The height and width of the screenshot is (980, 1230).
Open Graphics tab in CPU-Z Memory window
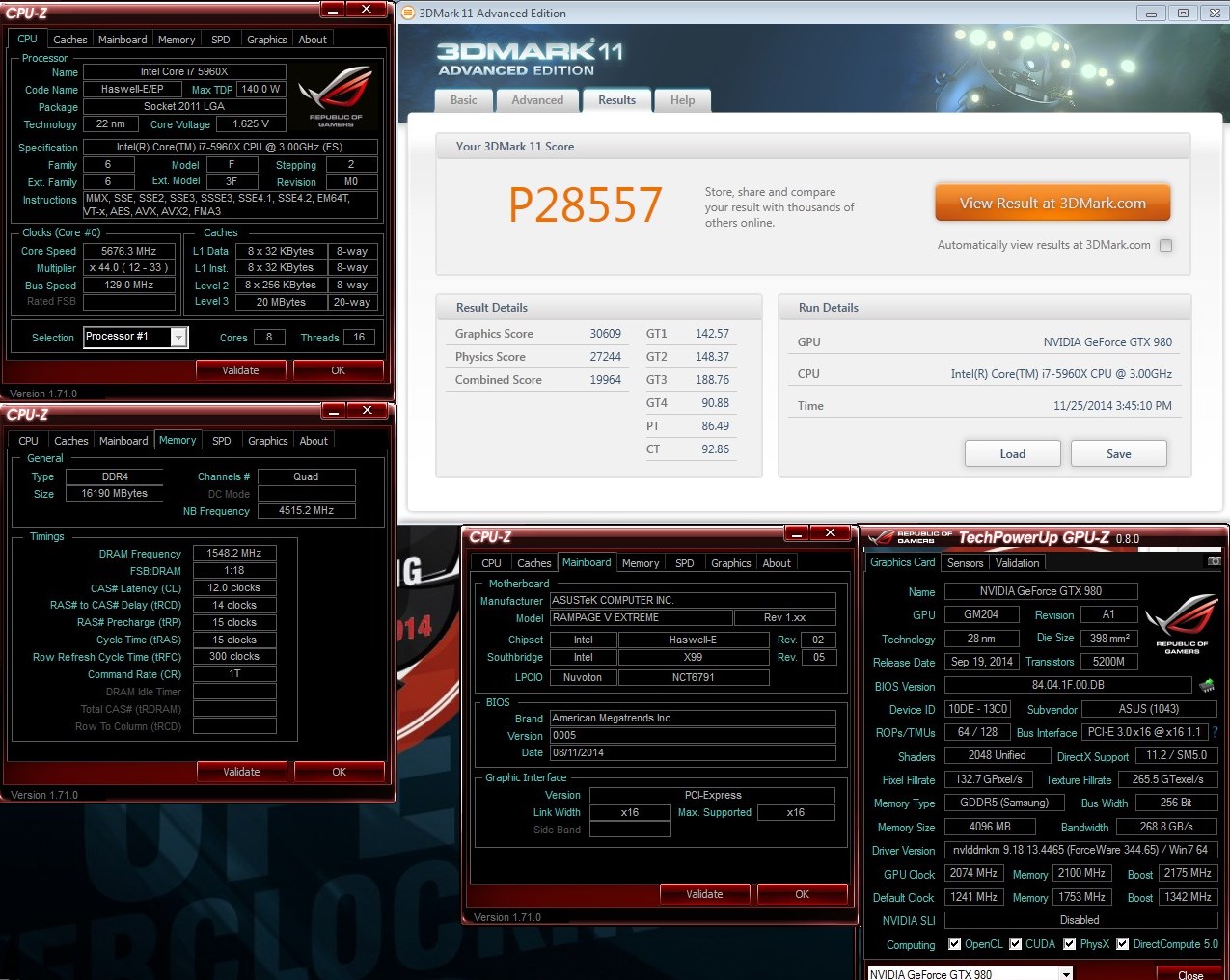click(x=268, y=441)
